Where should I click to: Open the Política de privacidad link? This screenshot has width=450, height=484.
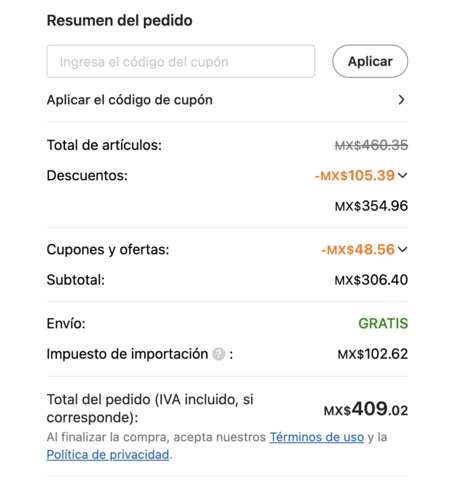coord(108,455)
